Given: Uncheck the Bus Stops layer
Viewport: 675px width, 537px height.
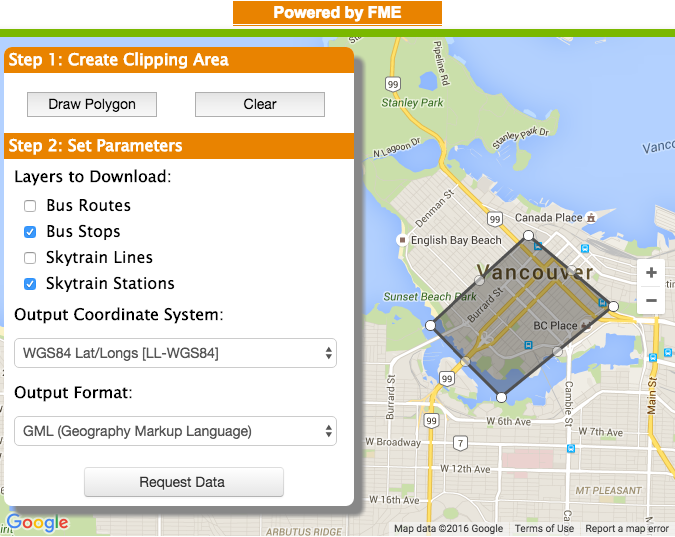Looking at the screenshot, I should point(30,232).
